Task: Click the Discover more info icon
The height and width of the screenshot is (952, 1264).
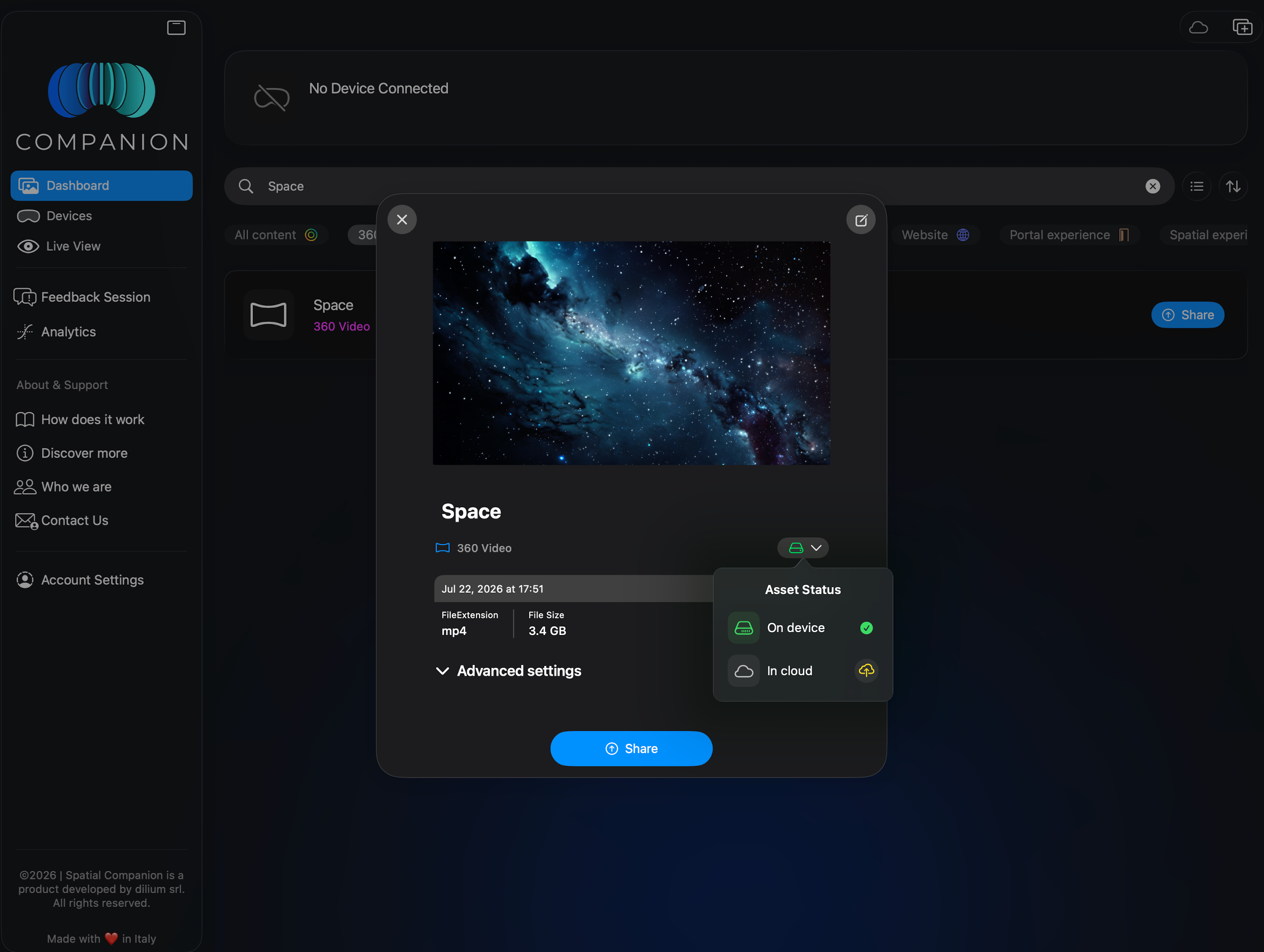Action: tap(25, 453)
